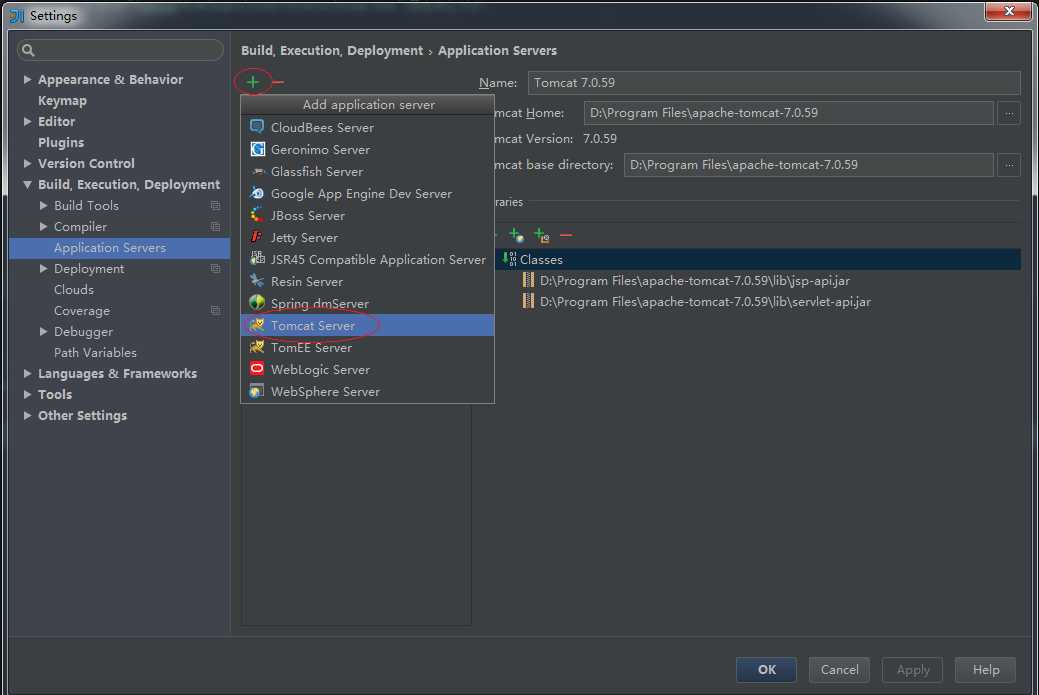Select Application Servers in tree
Viewport: 1039px width, 695px height.
coord(119,248)
